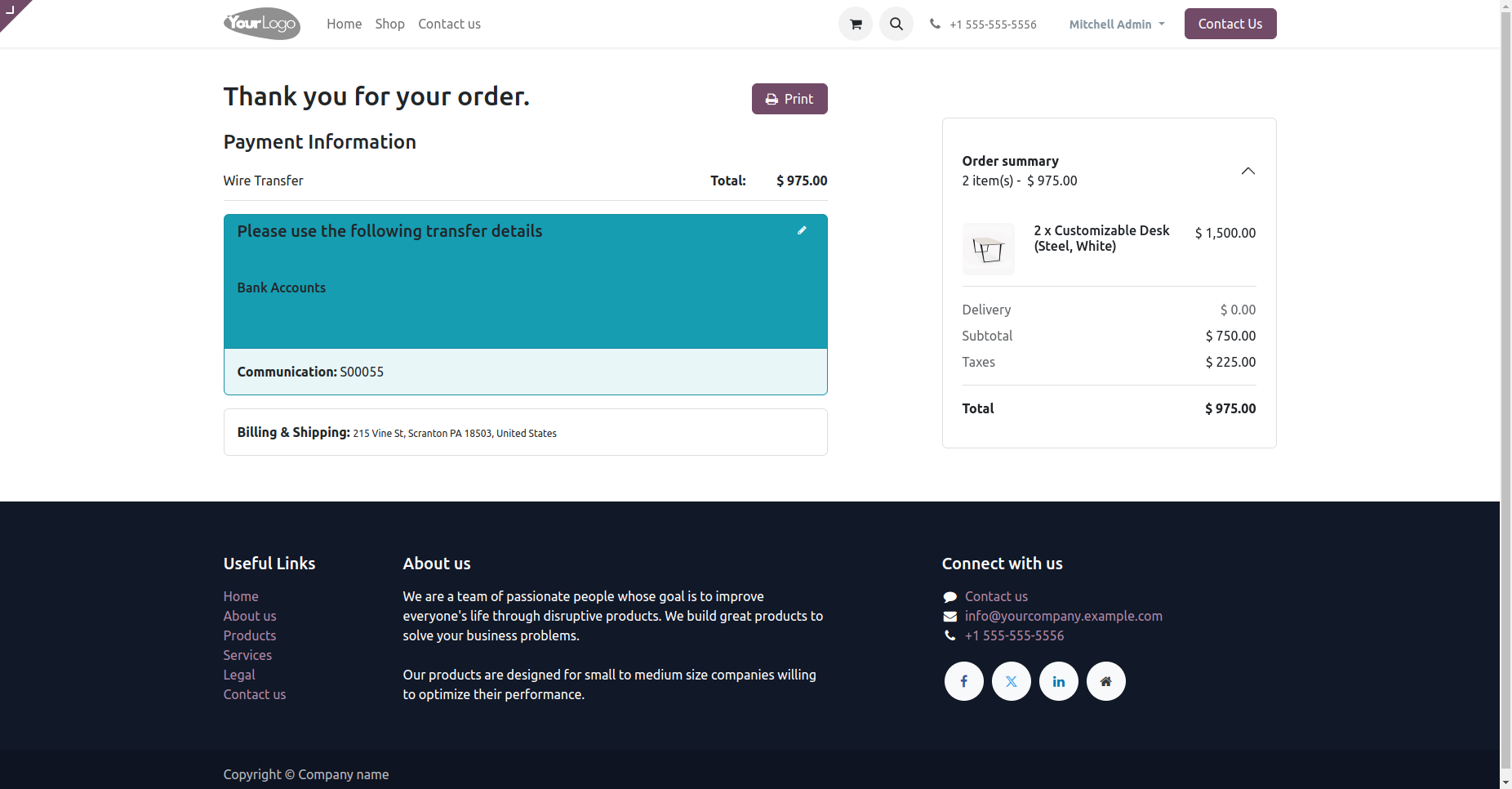The width and height of the screenshot is (1512, 789).
Task: Open the LinkedIn social icon
Action: coord(1058,681)
